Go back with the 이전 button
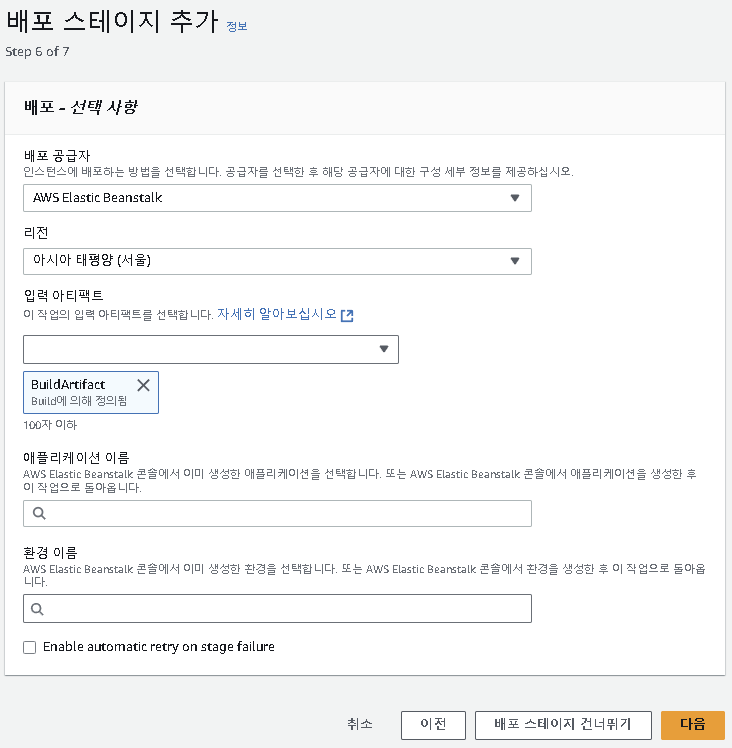 (x=433, y=725)
